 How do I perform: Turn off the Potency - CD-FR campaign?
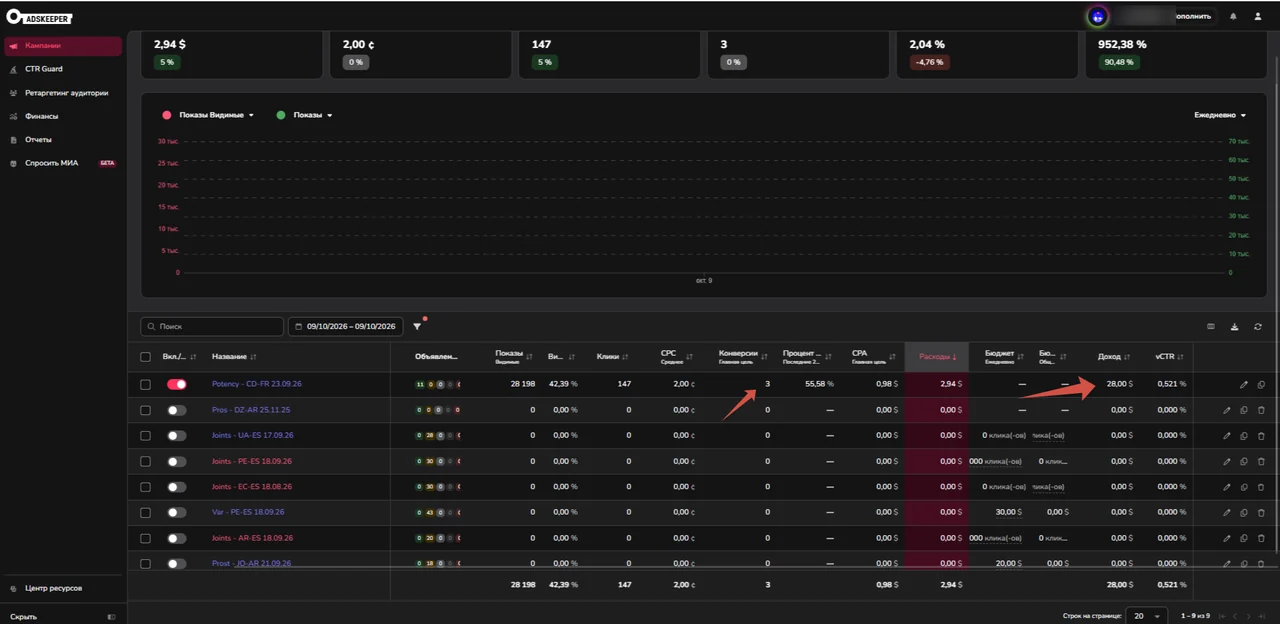[177, 384]
